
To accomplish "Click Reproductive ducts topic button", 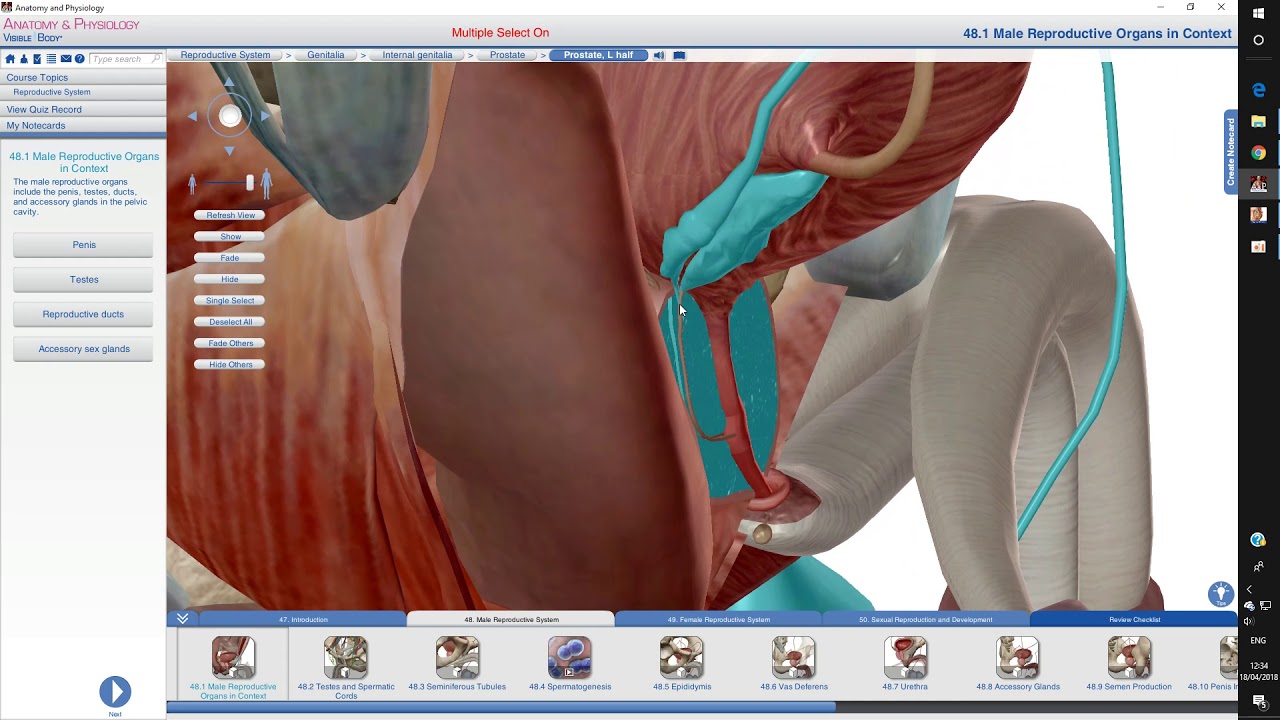I will click(x=84, y=314).
